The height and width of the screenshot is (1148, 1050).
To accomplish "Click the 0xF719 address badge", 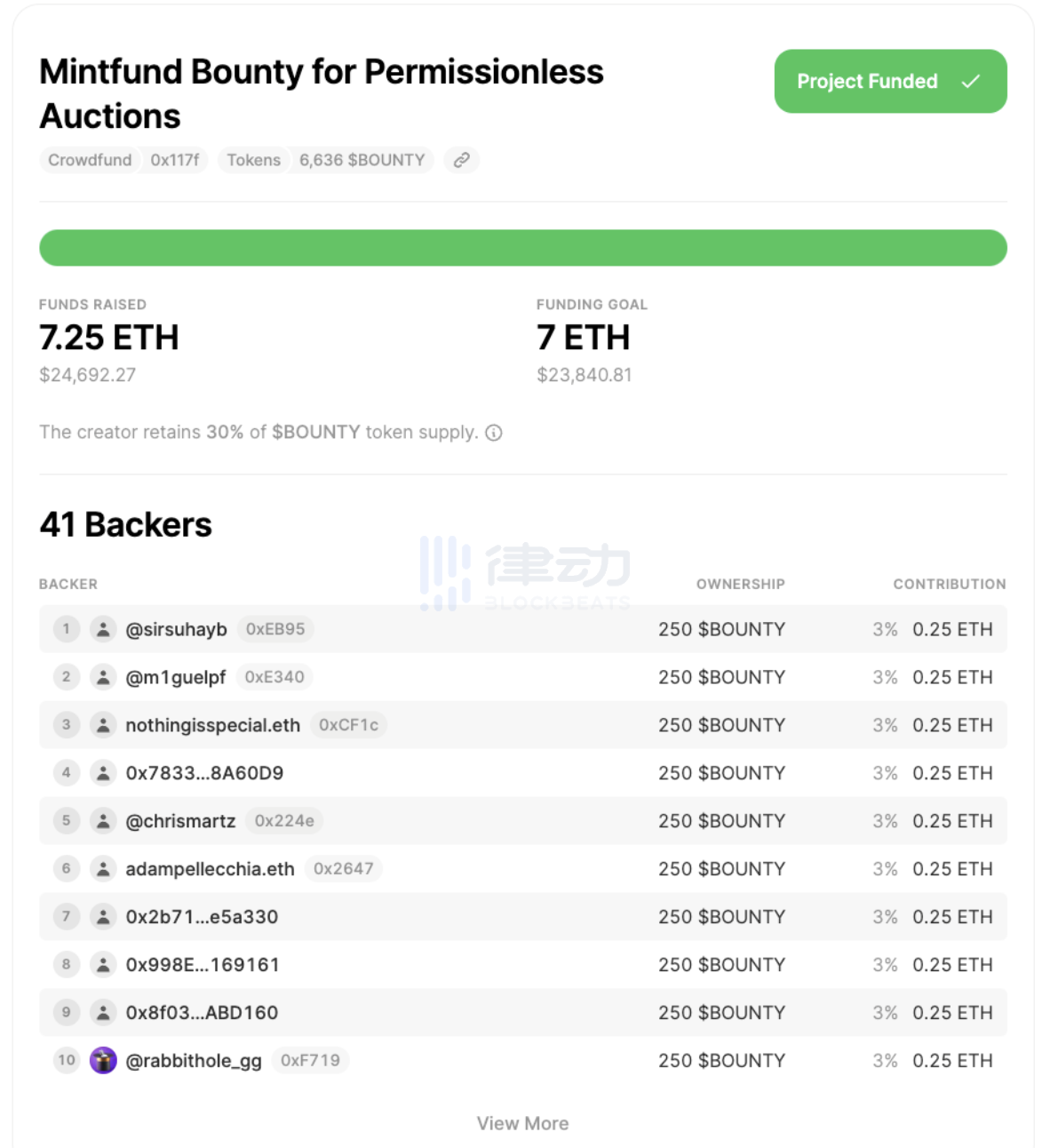I will click(x=310, y=1060).
